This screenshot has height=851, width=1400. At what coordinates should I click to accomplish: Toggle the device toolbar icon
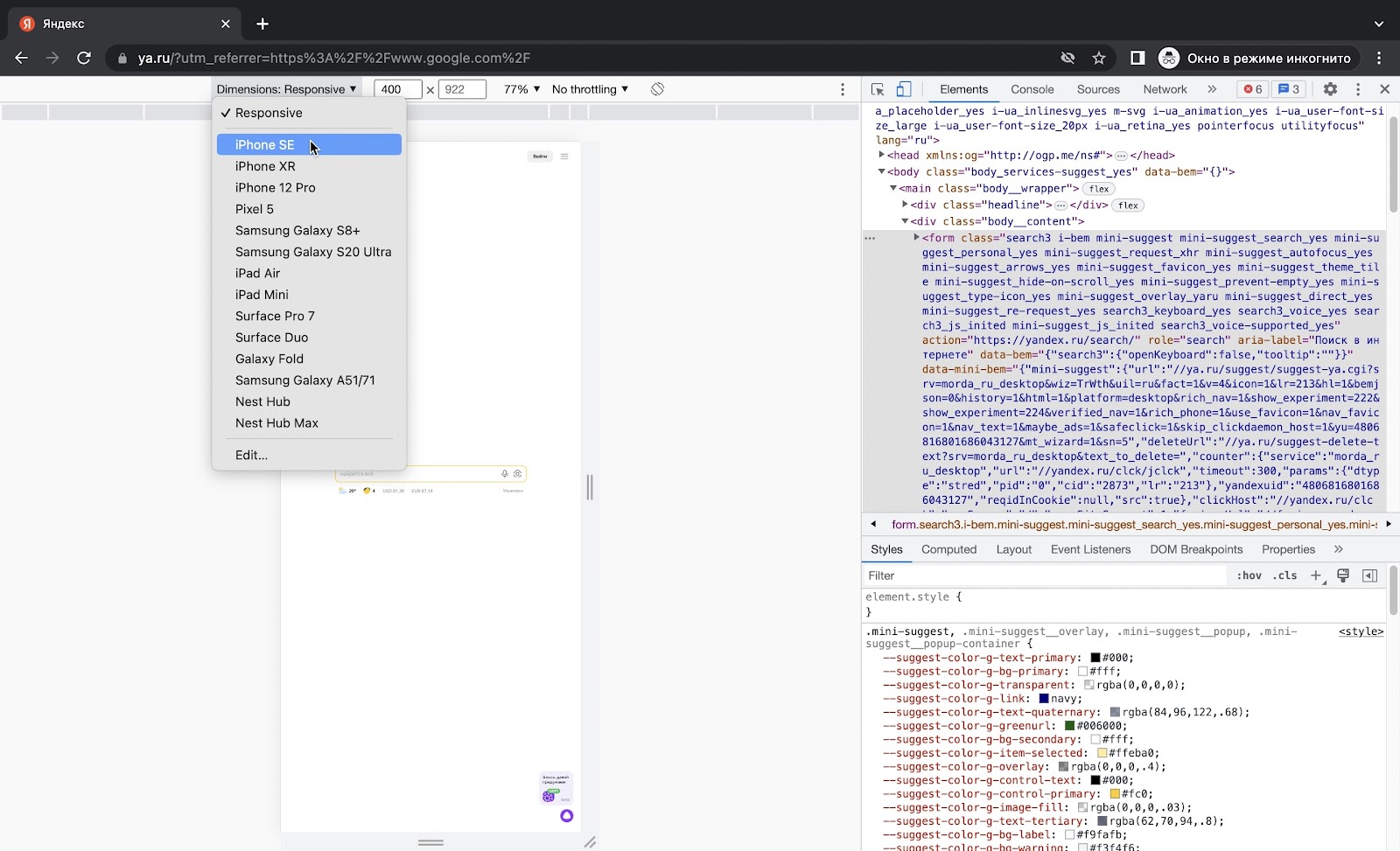click(904, 89)
